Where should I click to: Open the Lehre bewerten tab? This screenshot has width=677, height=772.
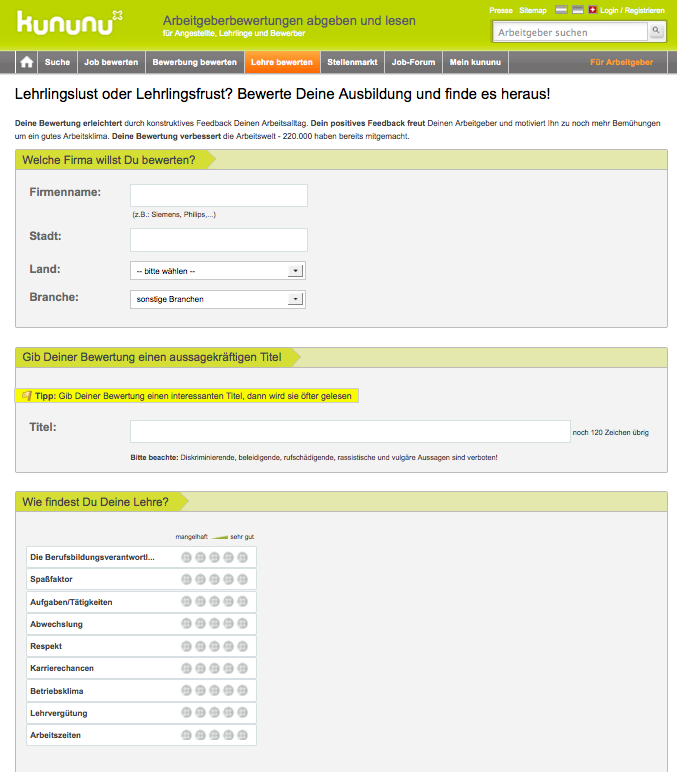coord(282,62)
